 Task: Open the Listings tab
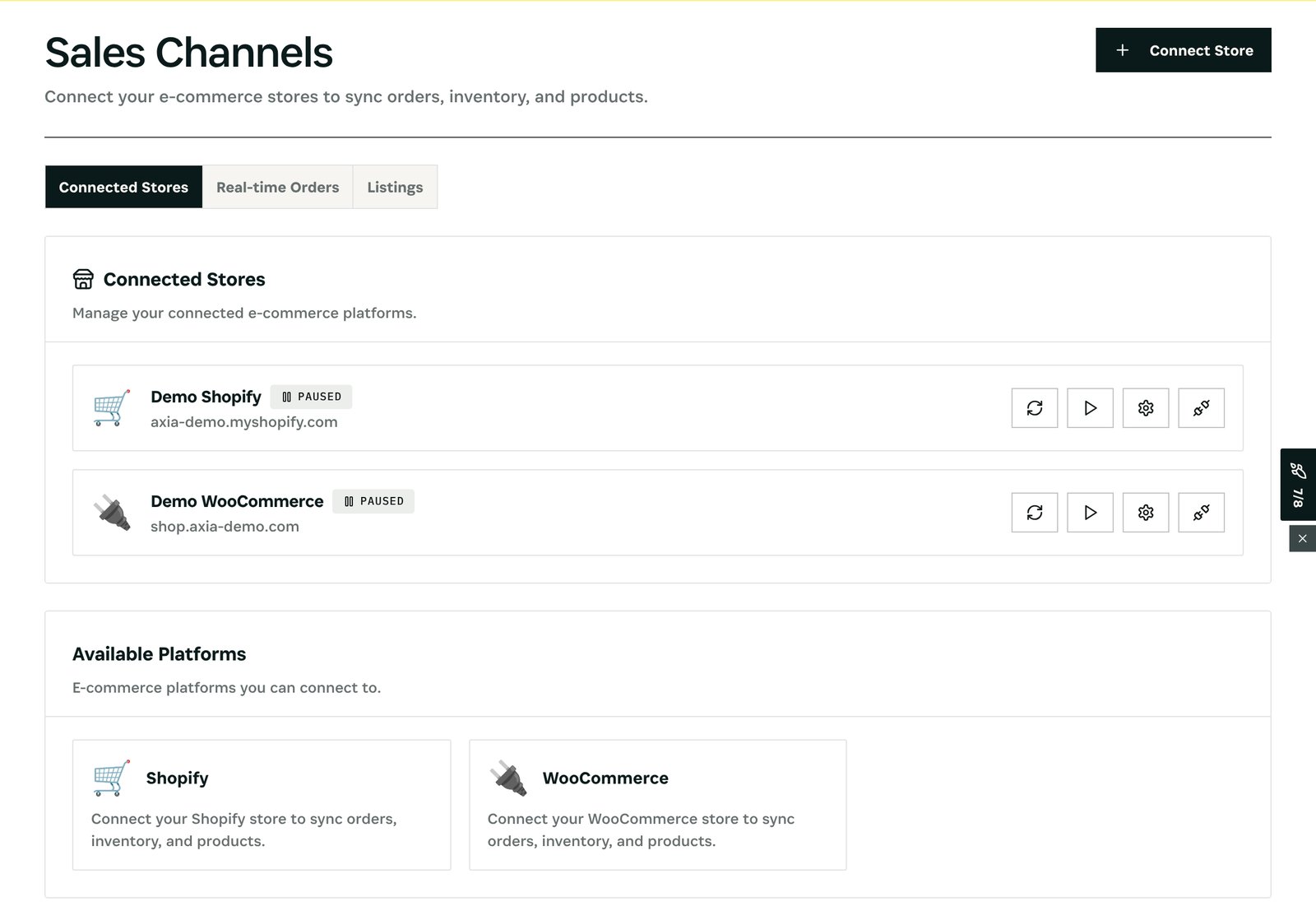[x=395, y=187]
